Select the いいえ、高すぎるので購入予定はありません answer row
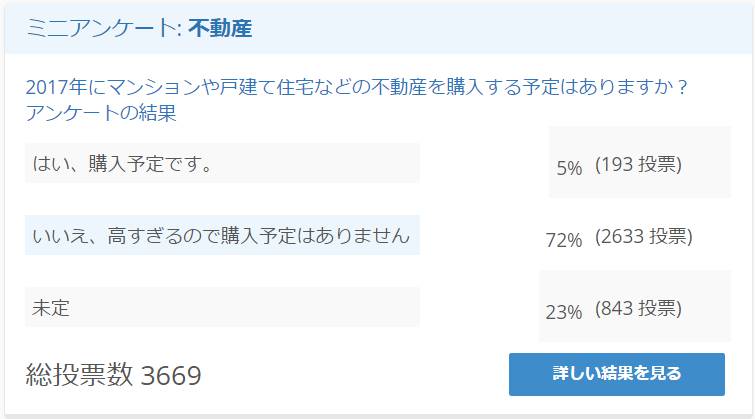This screenshot has width=755, height=419. coord(222,235)
